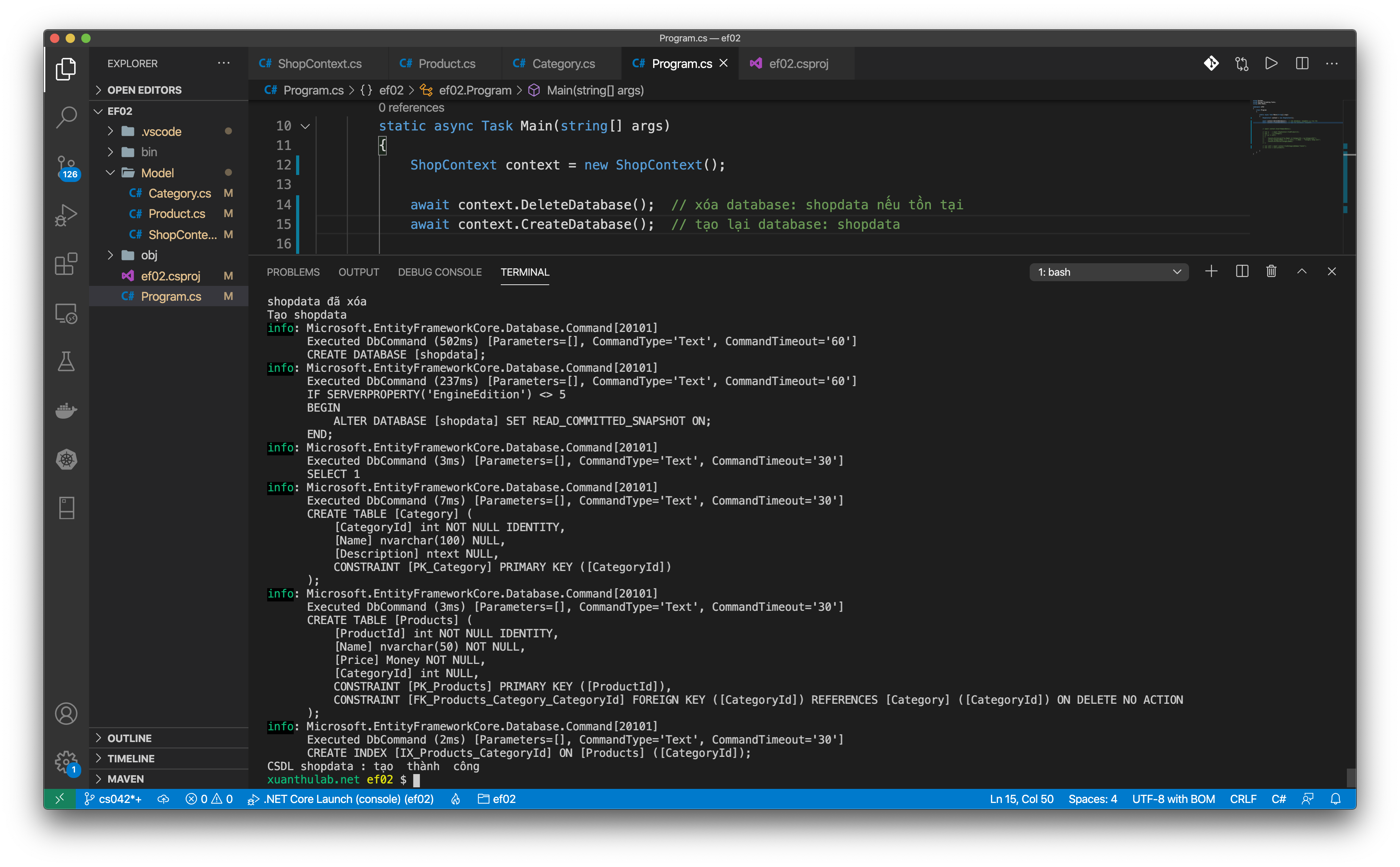The width and height of the screenshot is (1400, 867).
Task: Open the Run and Debug view
Action: [x=66, y=215]
